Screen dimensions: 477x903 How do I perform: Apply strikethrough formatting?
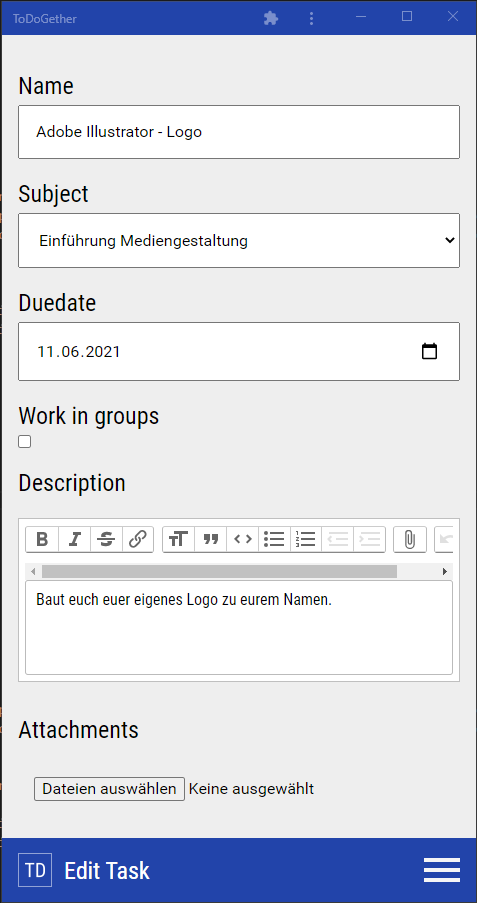coord(106,540)
